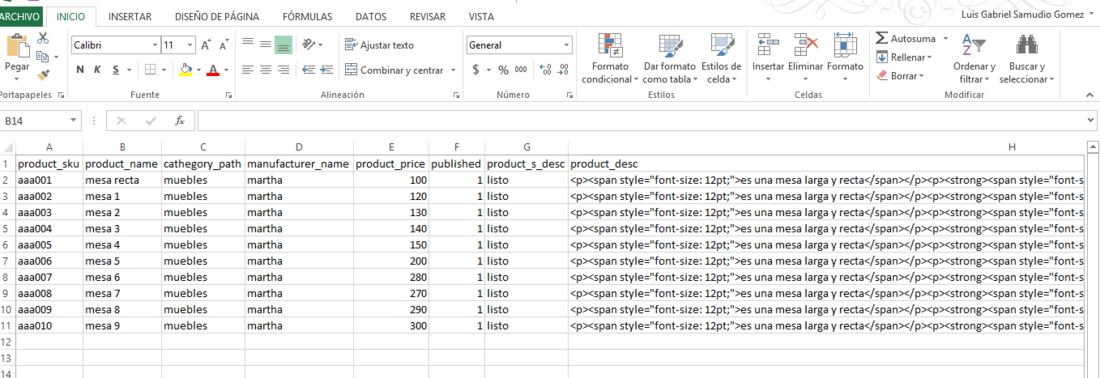This screenshot has width=1100, height=378.
Task: Apply percent style
Action: (503, 69)
